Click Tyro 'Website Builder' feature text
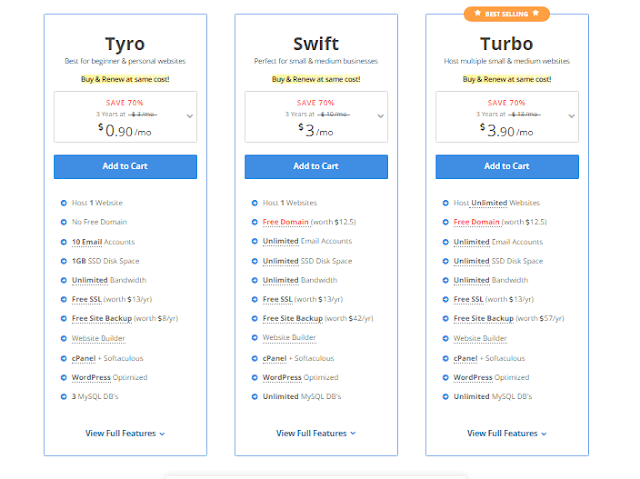The height and width of the screenshot is (479, 640). 98,338
